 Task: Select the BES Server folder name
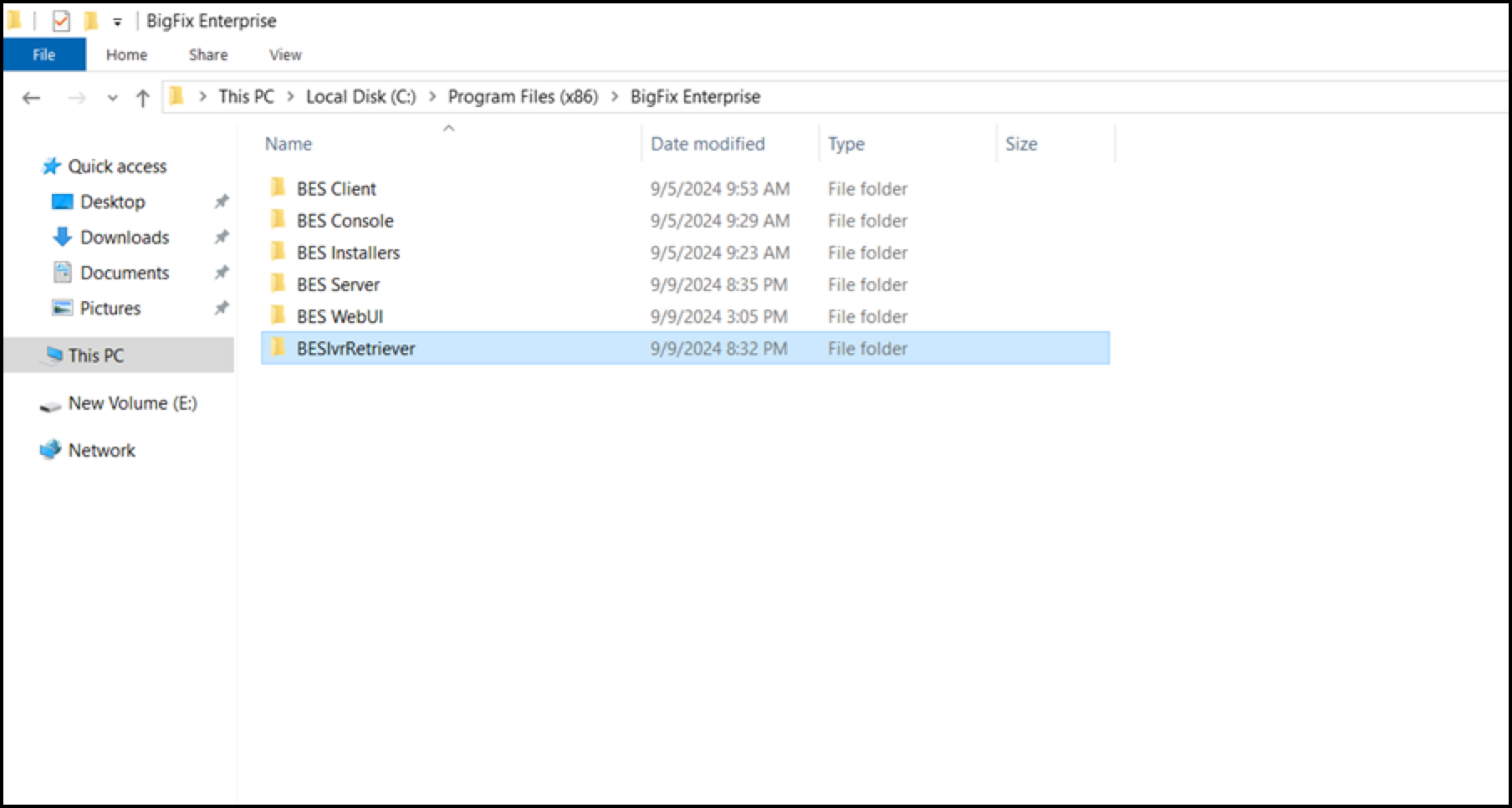pyautogui.click(x=338, y=284)
